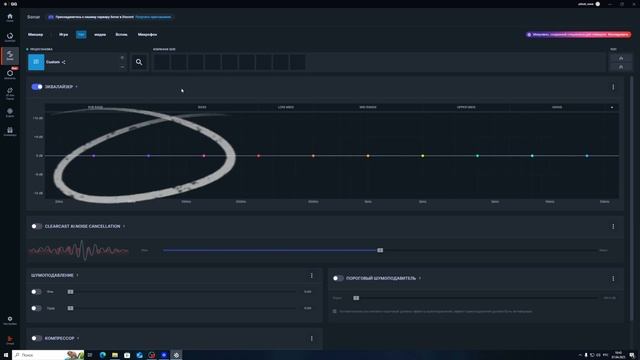Open the Шумоподавление section kebab menu

(311, 276)
